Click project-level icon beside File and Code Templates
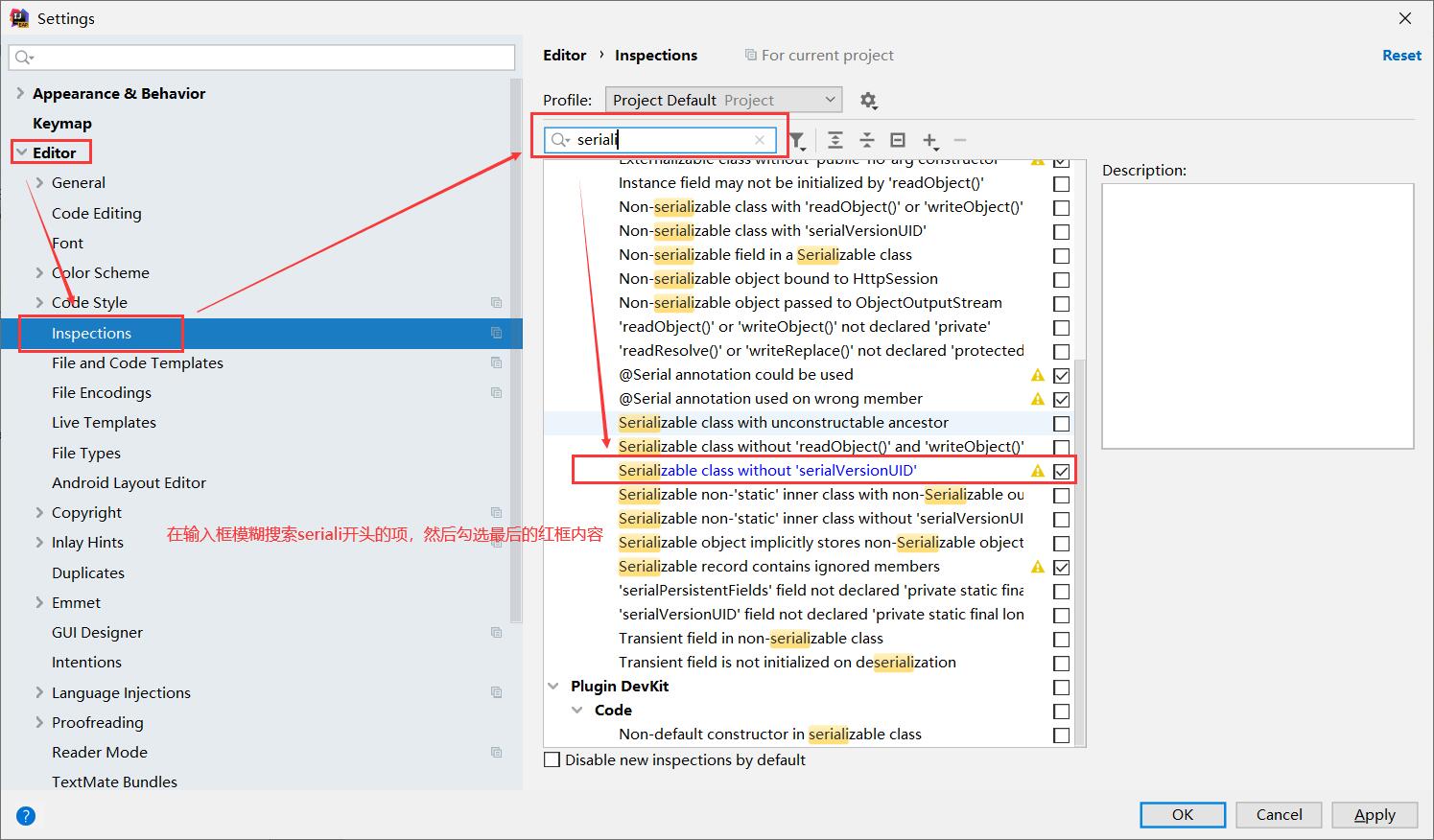 pos(496,362)
